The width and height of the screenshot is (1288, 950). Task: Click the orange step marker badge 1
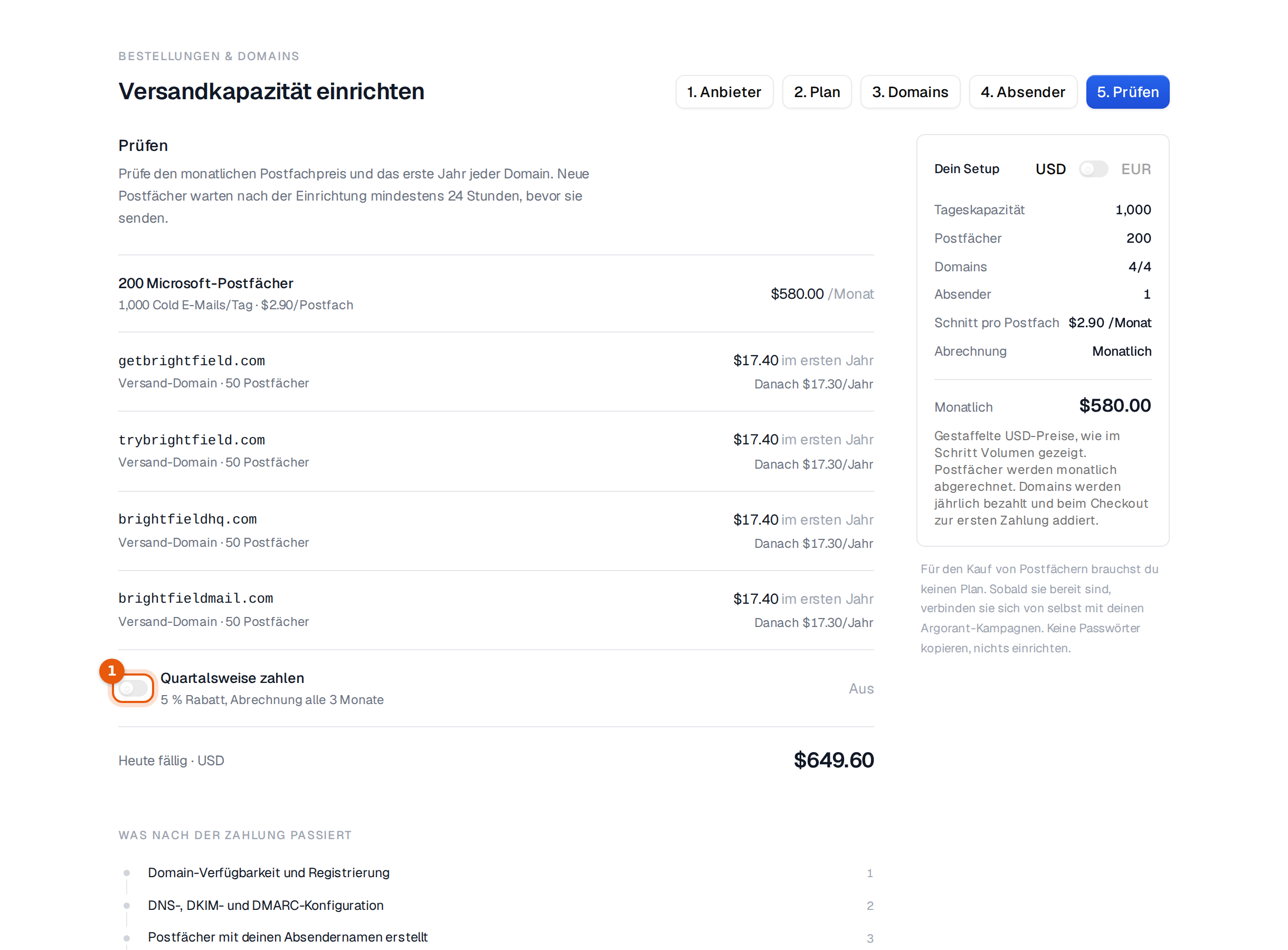click(111, 671)
